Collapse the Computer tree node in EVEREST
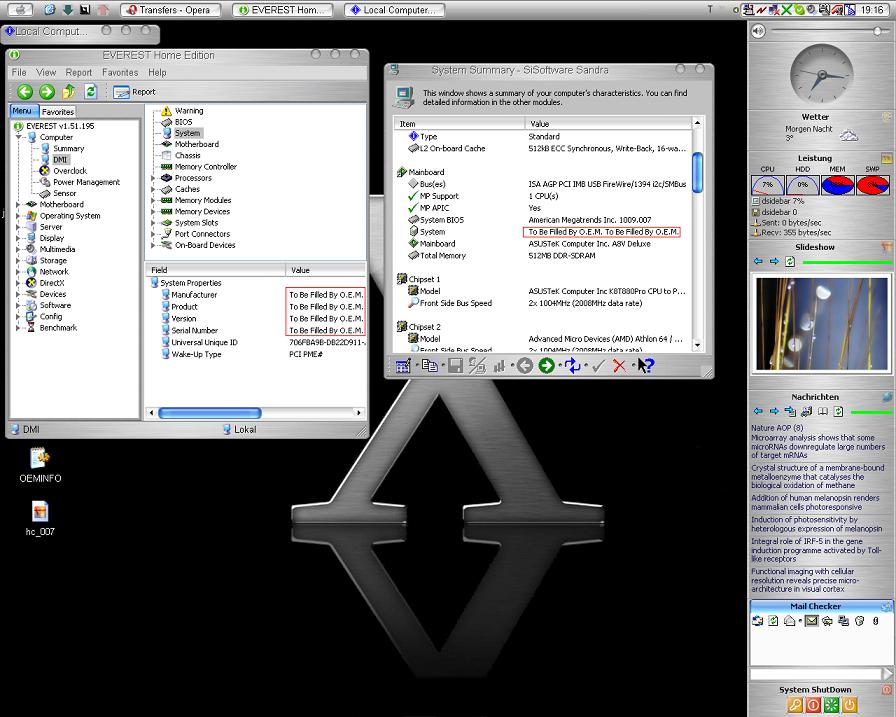Image resolution: width=896 pixels, height=717 pixels. (19, 138)
